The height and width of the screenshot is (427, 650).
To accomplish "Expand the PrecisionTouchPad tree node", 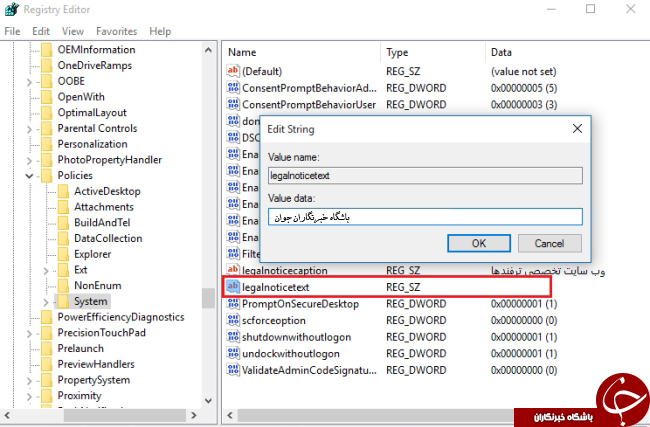I will point(29,333).
